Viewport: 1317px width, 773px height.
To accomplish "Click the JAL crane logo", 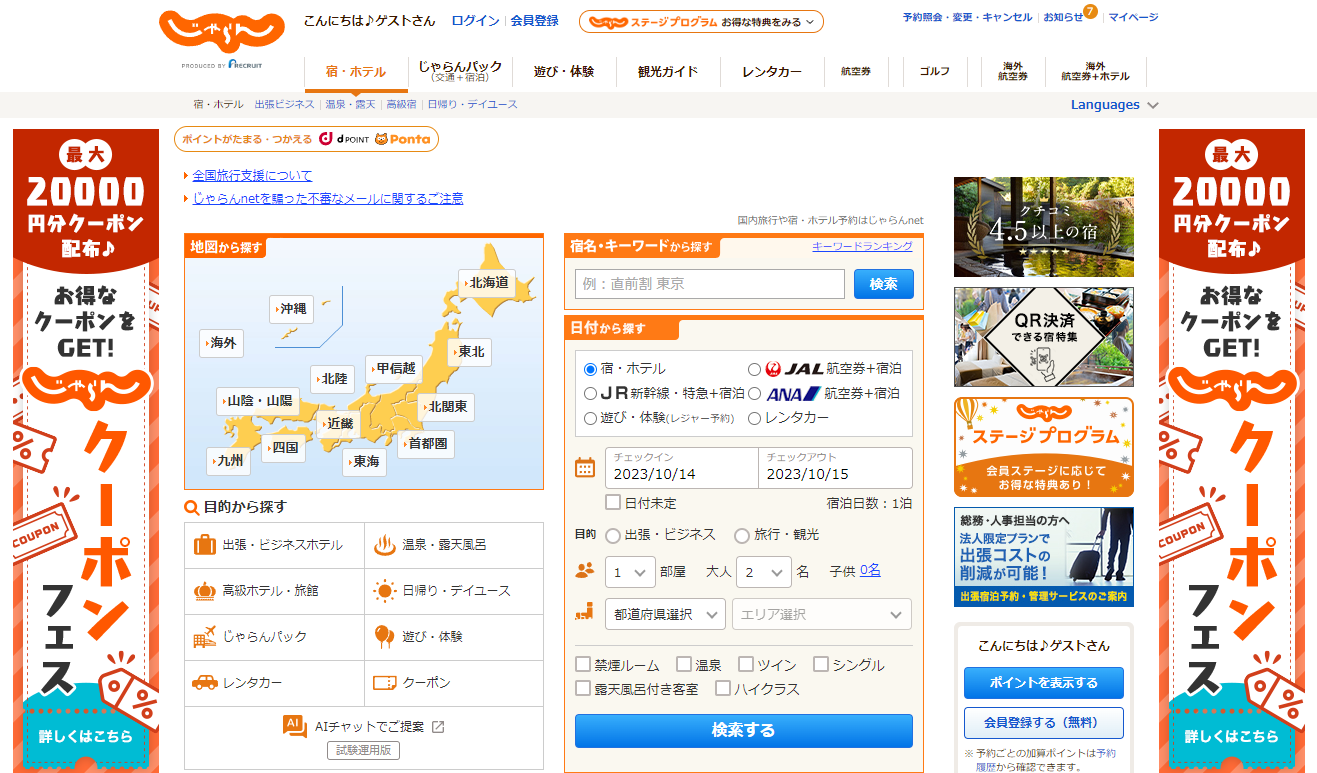I will click(773, 369).
